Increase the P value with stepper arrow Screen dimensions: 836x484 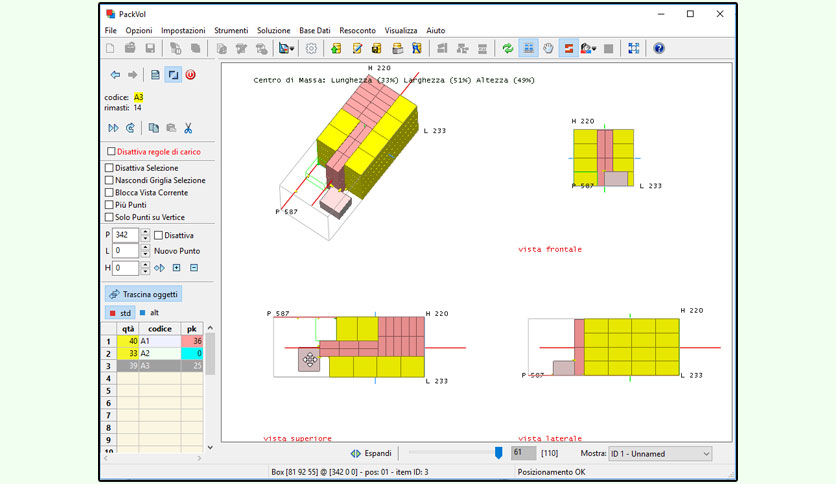(145, 232)
